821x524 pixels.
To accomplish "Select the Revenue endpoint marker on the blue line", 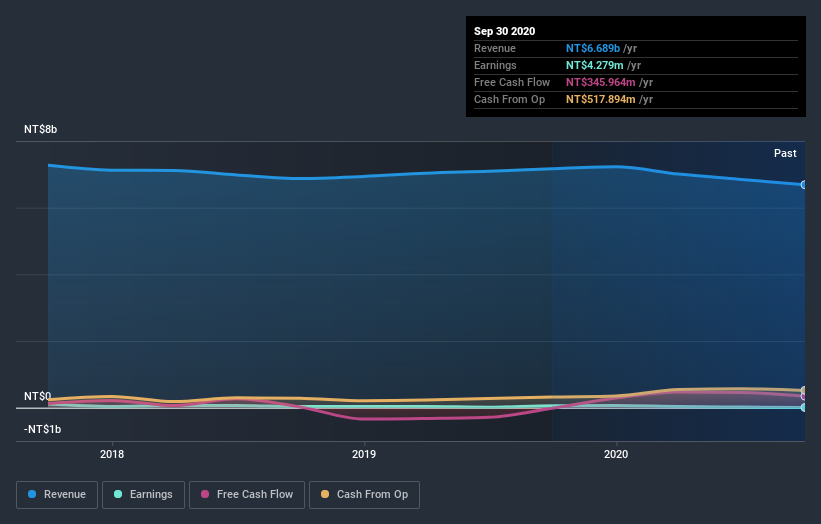I will click(x=804, y=185).
